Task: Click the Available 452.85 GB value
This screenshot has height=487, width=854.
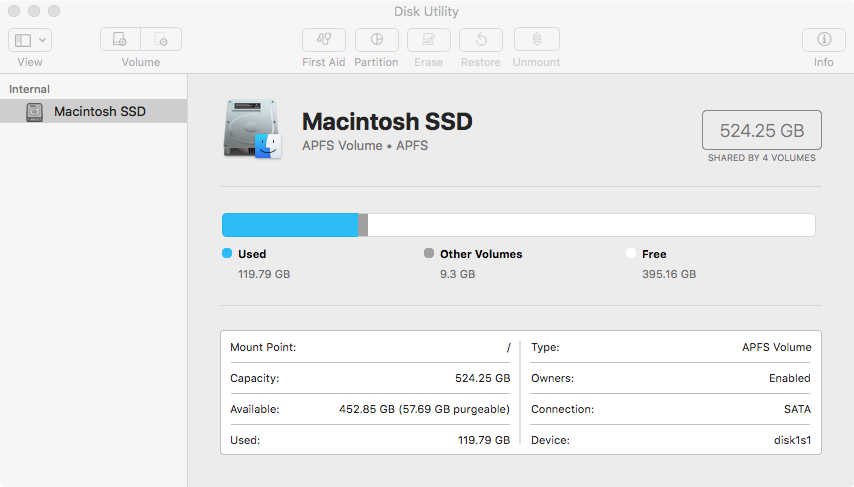Action: point(424,409)
